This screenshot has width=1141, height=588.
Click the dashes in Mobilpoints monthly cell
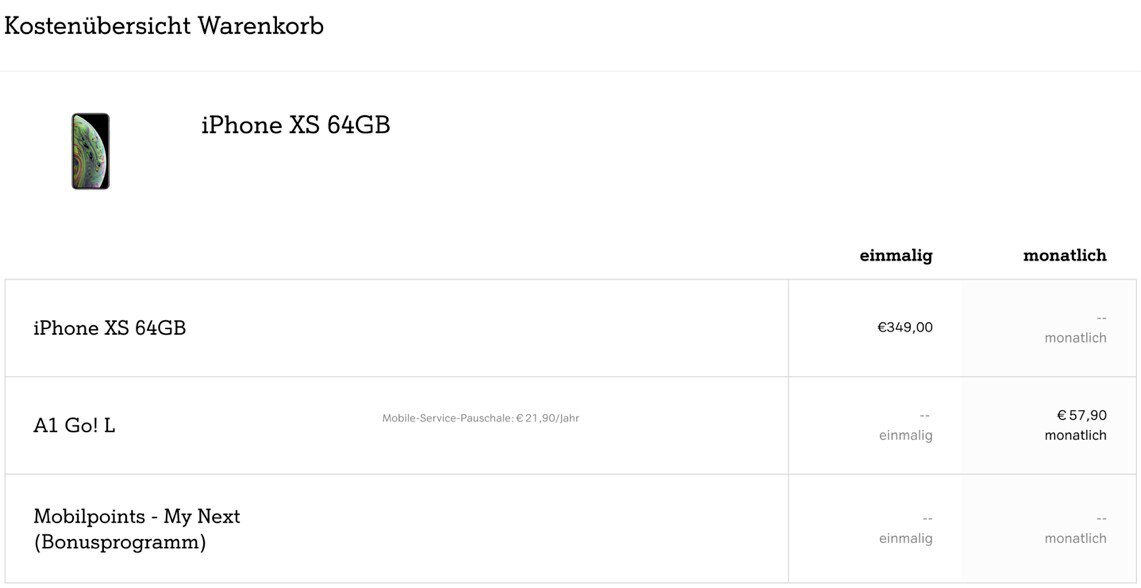[1101, 518]
